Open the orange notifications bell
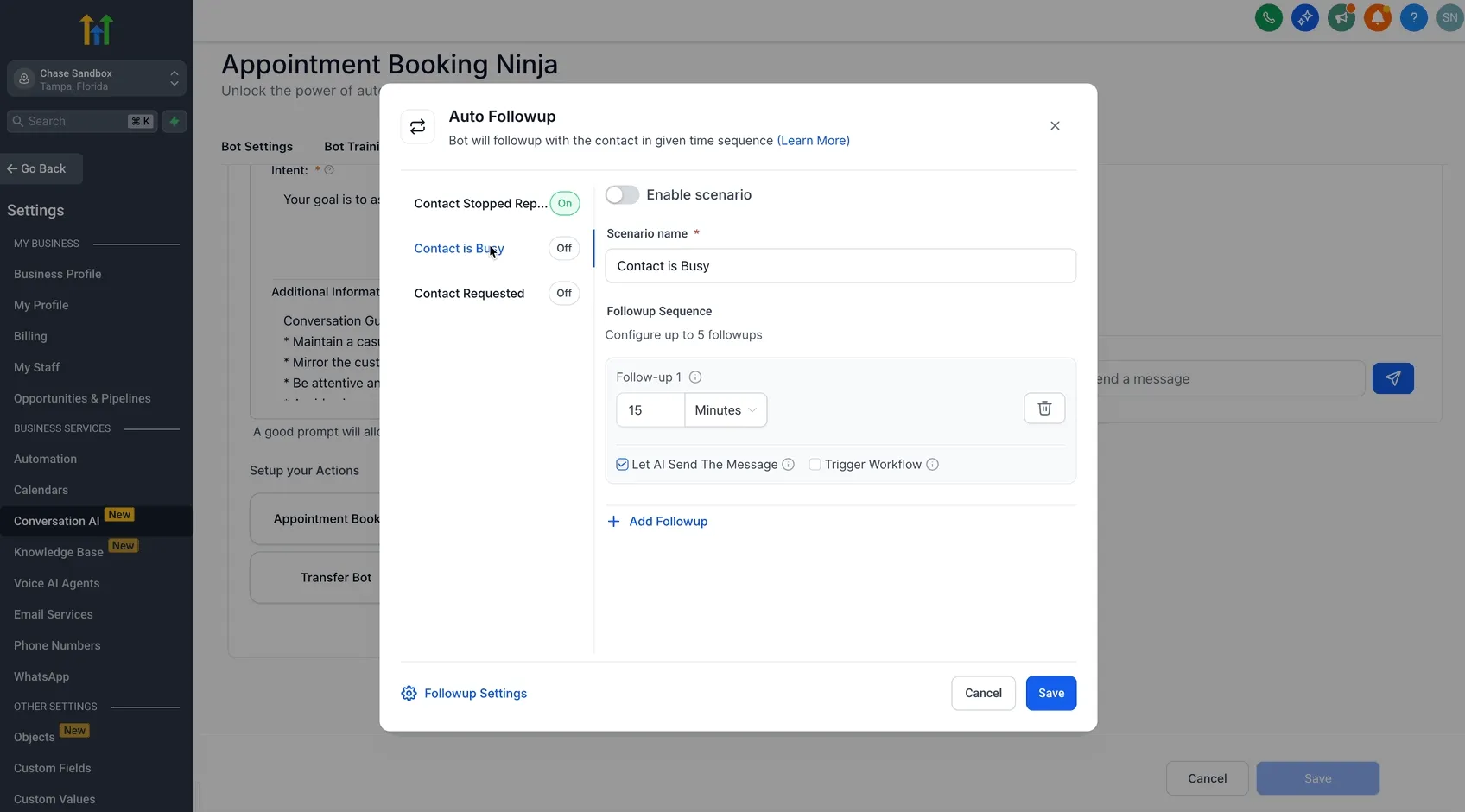1465x812 pixels. click(x=1377, y=17)
